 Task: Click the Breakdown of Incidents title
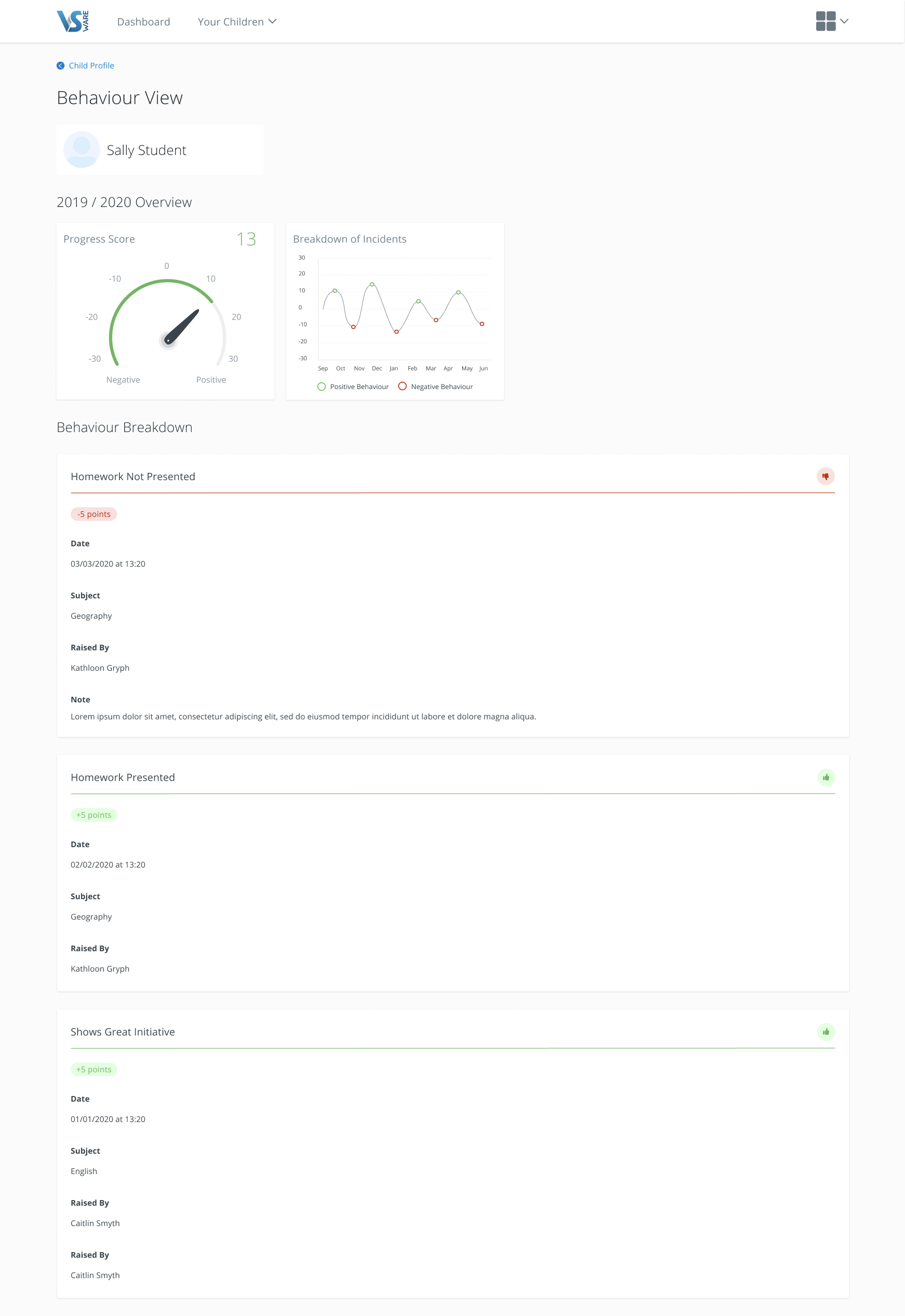click(350, 239)
